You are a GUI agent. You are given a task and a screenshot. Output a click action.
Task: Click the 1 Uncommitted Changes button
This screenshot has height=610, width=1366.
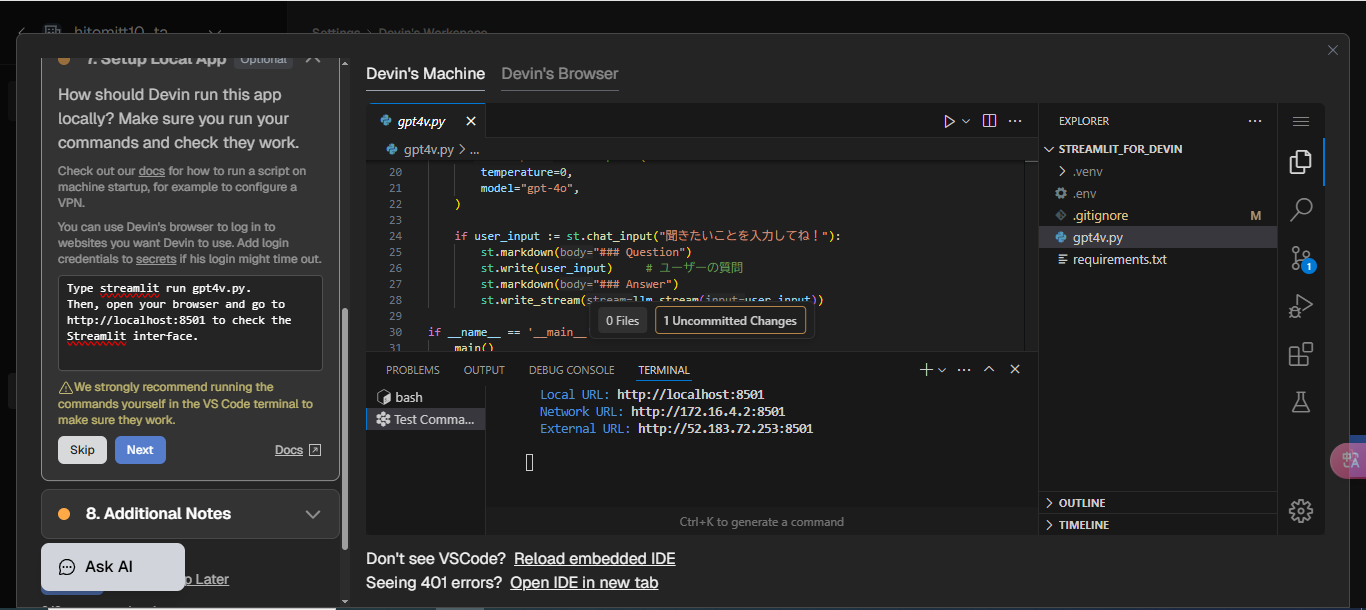click(x=731, y=321)
